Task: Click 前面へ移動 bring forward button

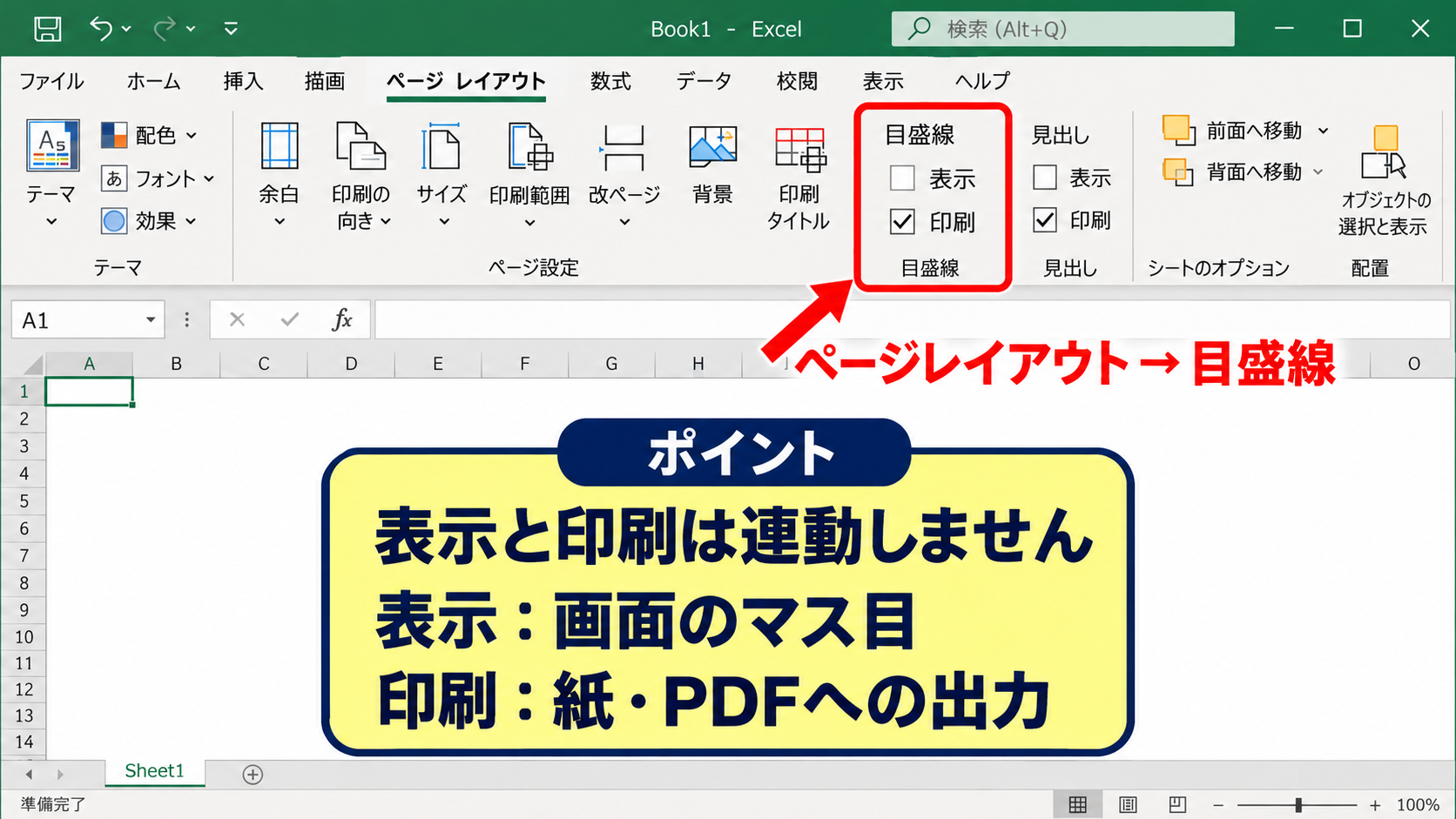Action: tap(1232, 131)
